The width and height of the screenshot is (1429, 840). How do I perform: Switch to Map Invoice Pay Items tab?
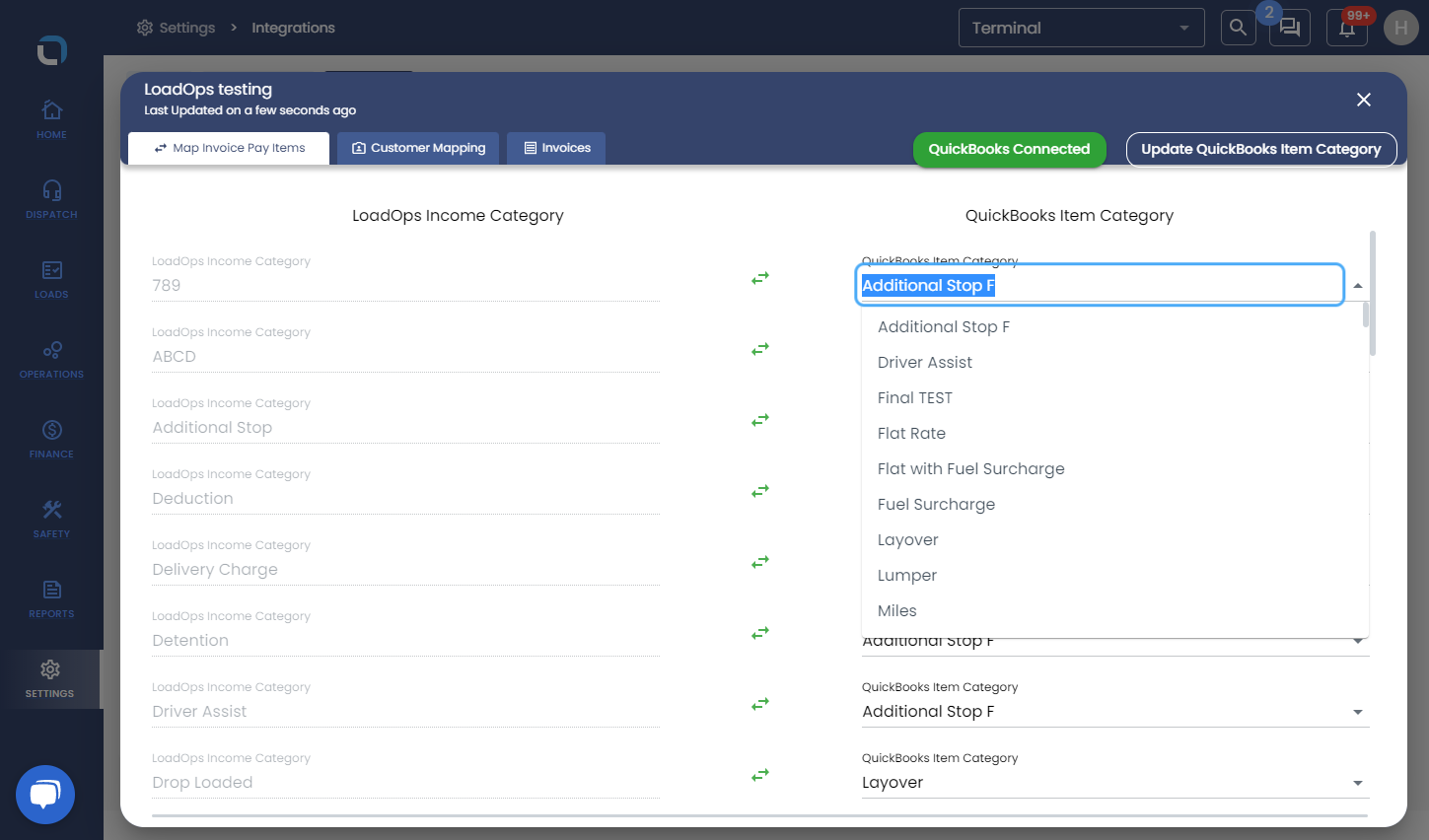(x=229, y=148)
